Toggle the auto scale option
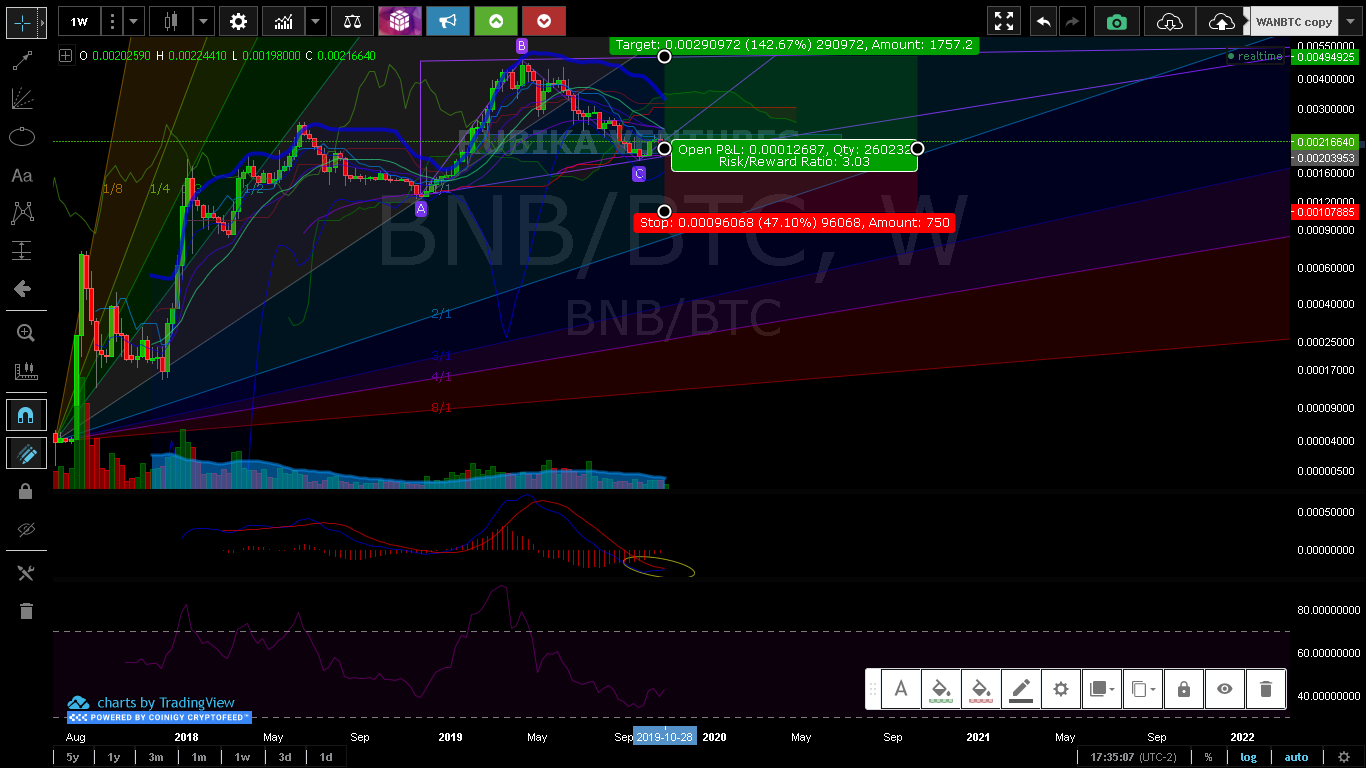Image resolution: width=1366 pixels, height=768 pixels. [1296, 757]
